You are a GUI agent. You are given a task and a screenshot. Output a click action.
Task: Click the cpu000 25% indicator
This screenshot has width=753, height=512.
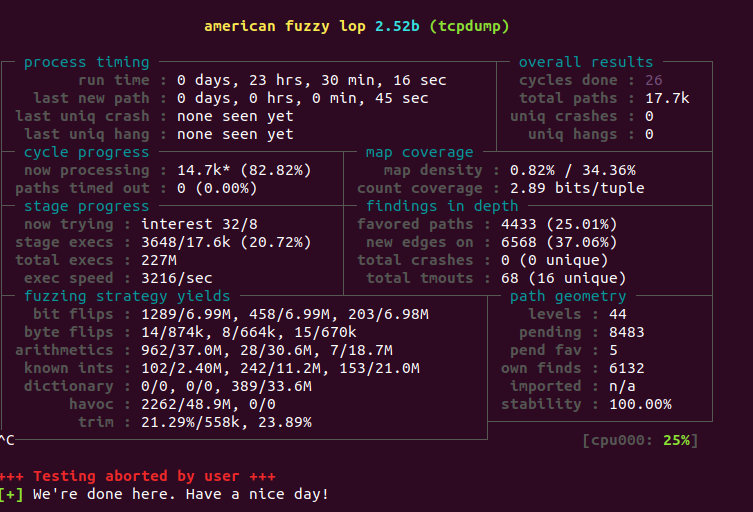pyautogui.click(x=640, y=440)
